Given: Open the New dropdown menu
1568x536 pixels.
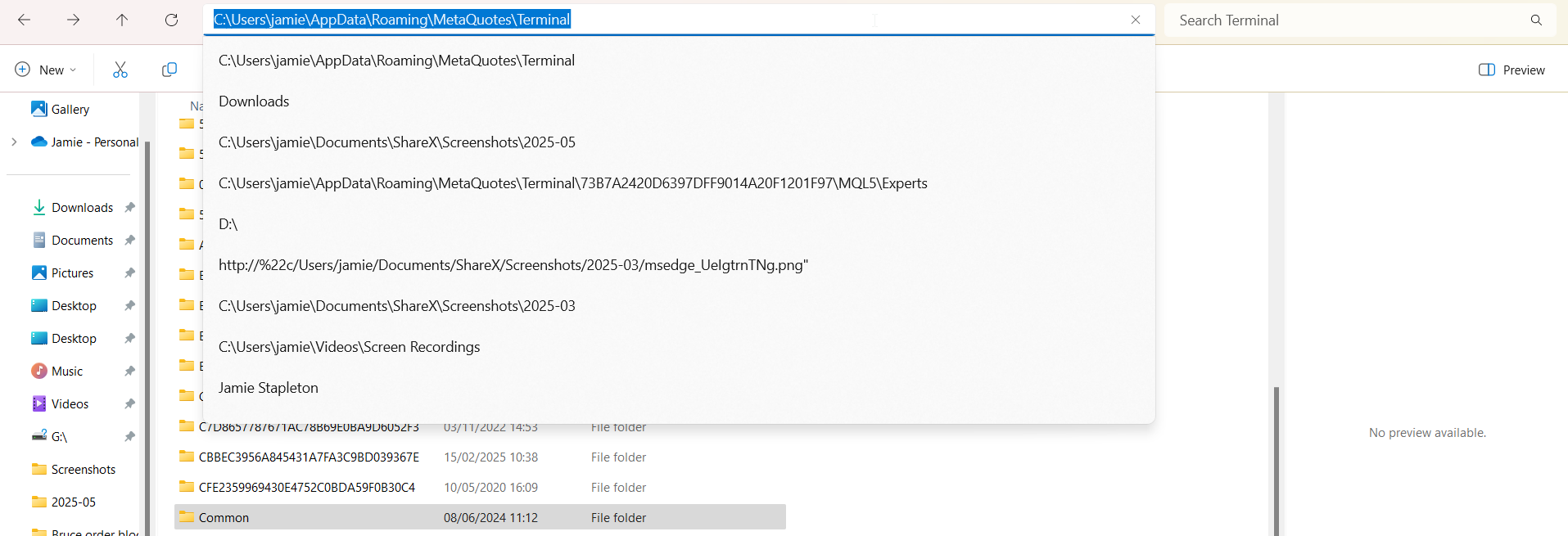Looking at the screenshot, I should tap(46, 70).
